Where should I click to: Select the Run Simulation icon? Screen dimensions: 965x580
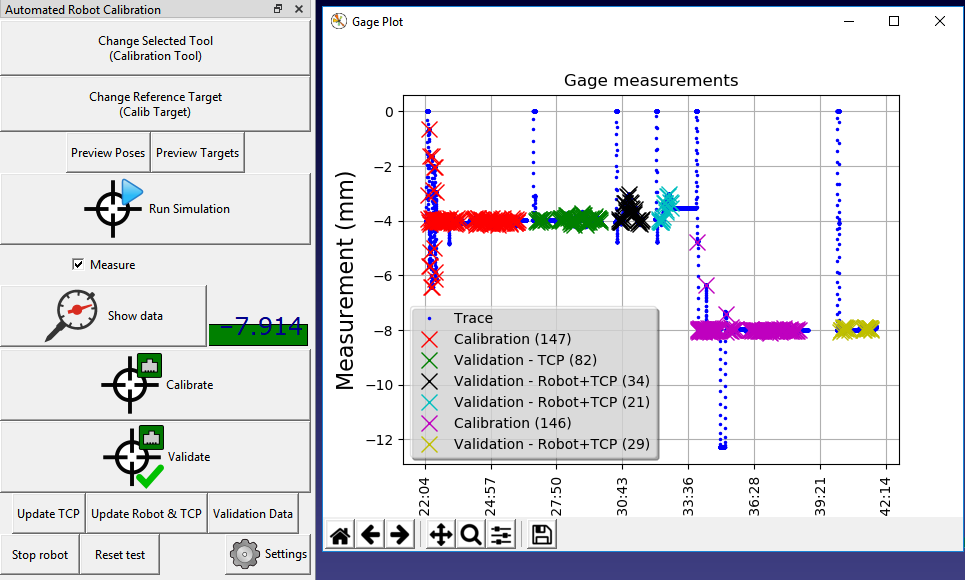pos(113,208)
